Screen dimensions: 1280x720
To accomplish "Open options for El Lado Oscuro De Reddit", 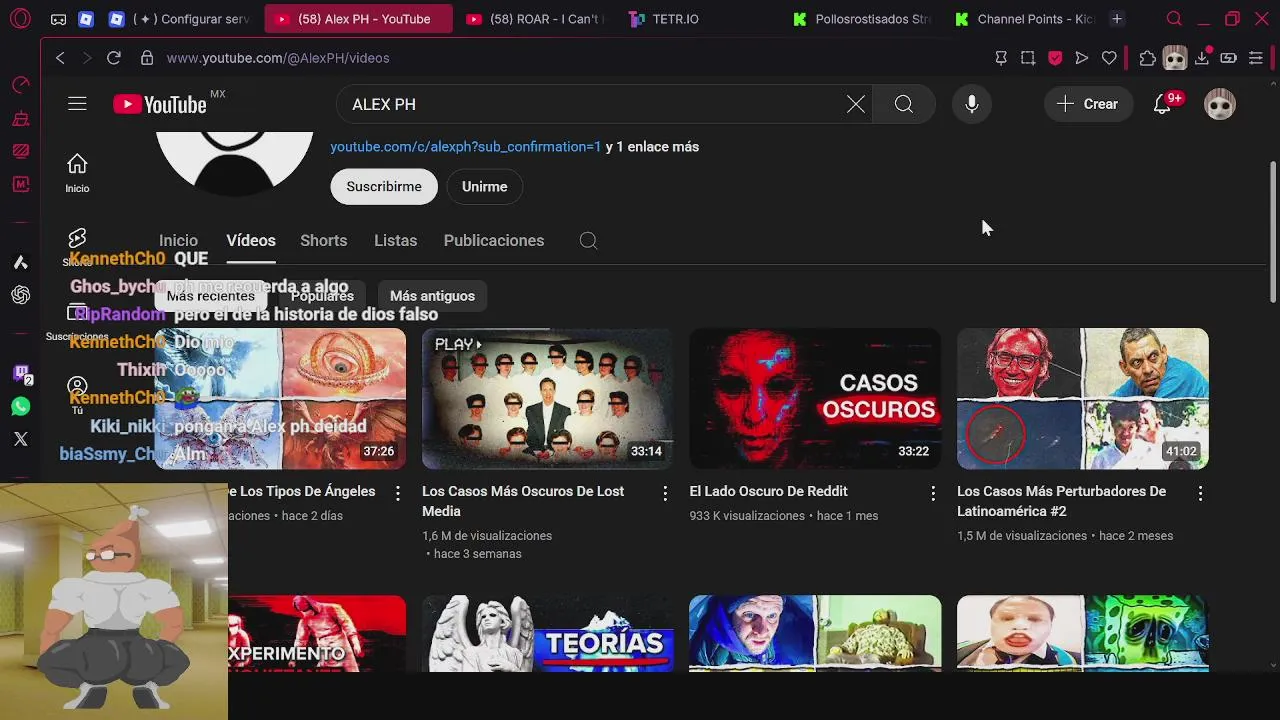I will coord(933,493).
